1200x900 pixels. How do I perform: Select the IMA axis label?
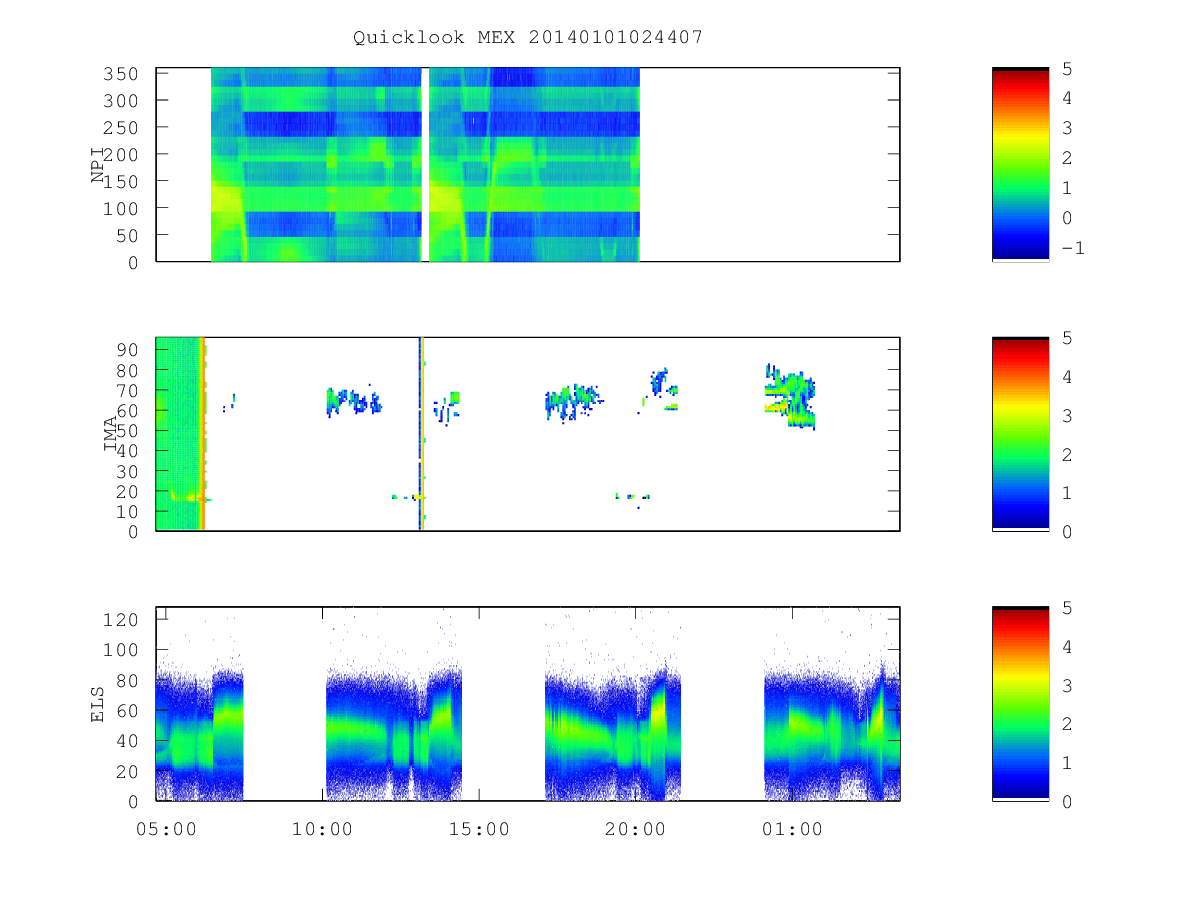111,434
